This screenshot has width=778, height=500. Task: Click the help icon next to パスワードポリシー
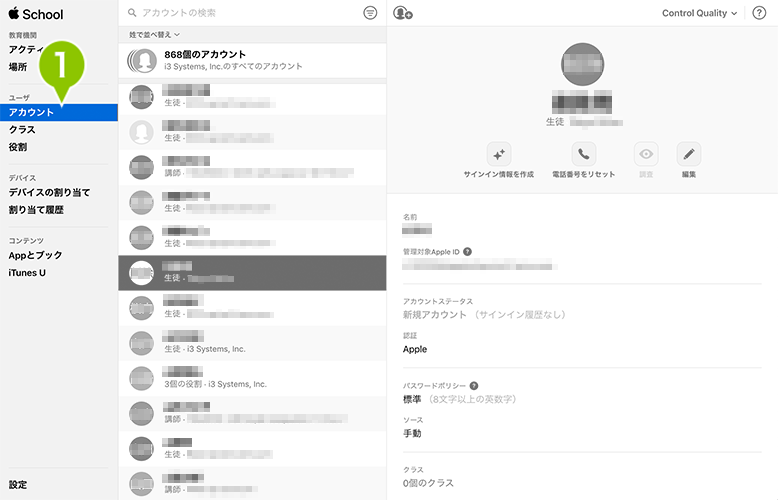click(474, 385)
